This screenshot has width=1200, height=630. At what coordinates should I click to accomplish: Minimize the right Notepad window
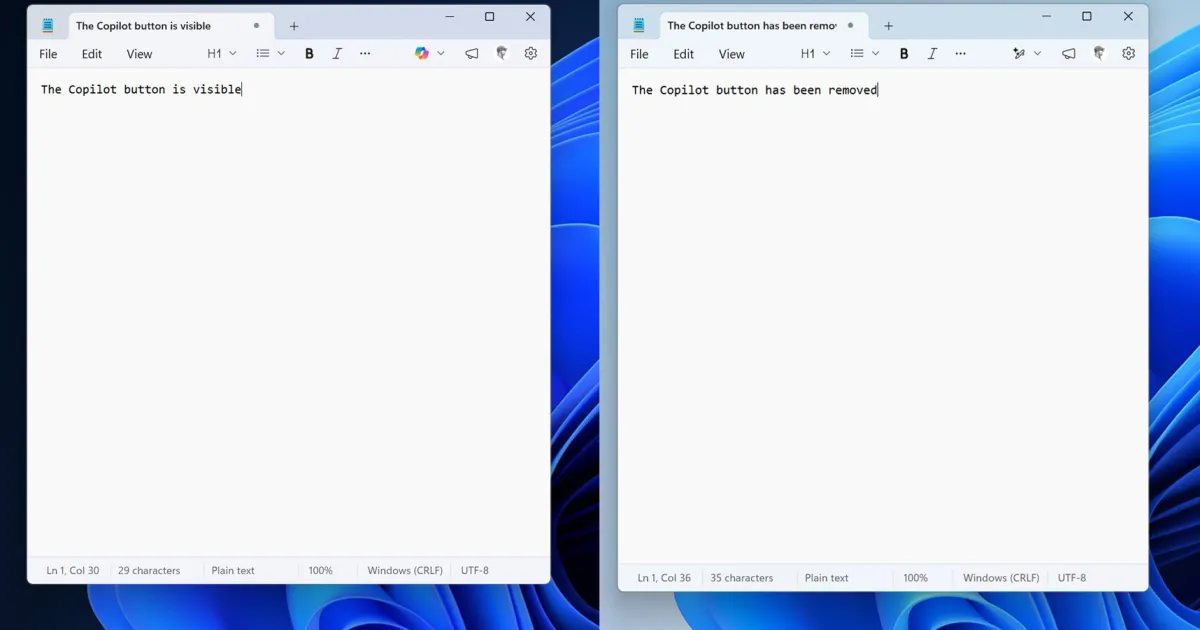pyautogui.click(x=1046, y=17)
